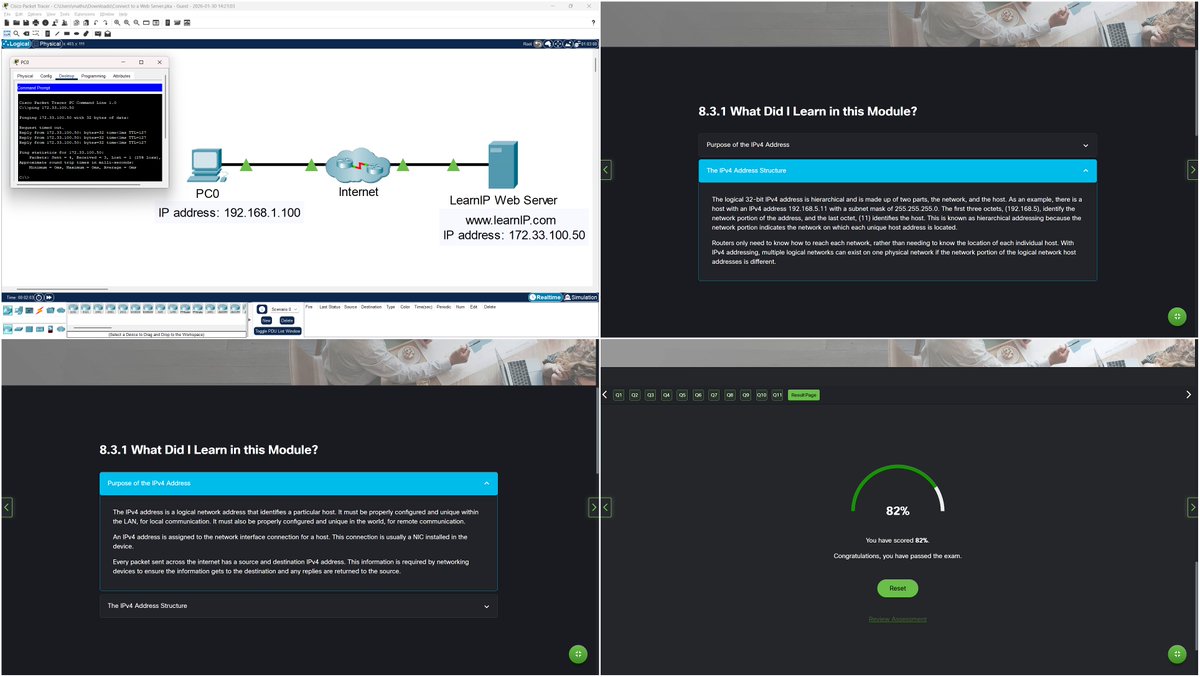Click Toggle PDU List Window button
This screenshot has width=1200, height=677.
277,330
